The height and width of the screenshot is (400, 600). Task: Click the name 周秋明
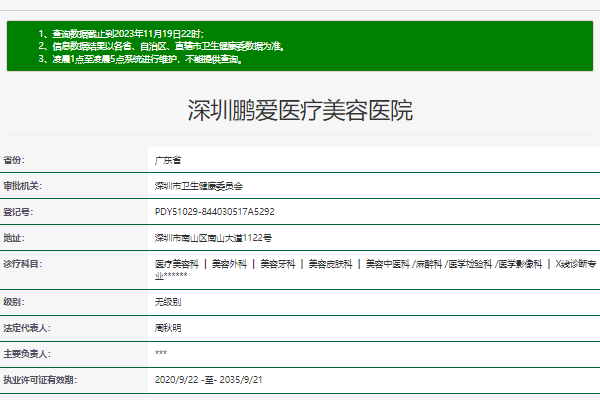(x=168, y=328)
